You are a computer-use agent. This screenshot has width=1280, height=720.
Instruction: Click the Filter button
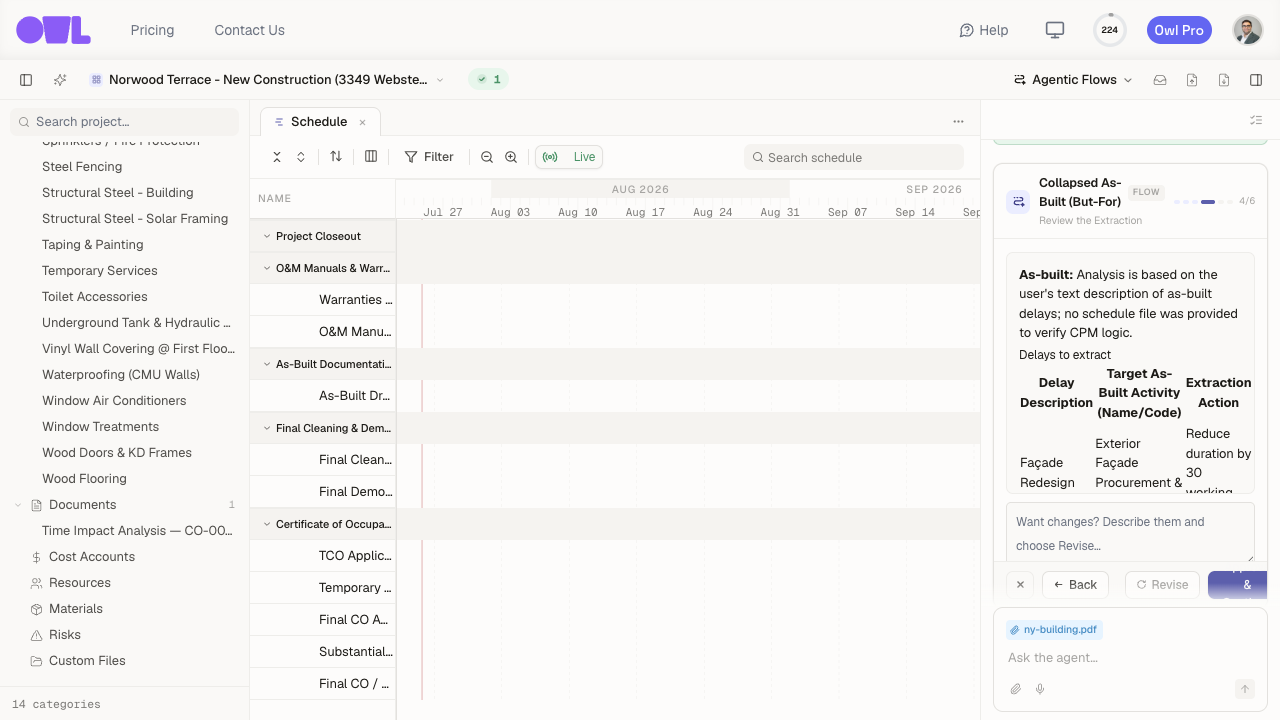pyautogui.click(x=429, y=157)
